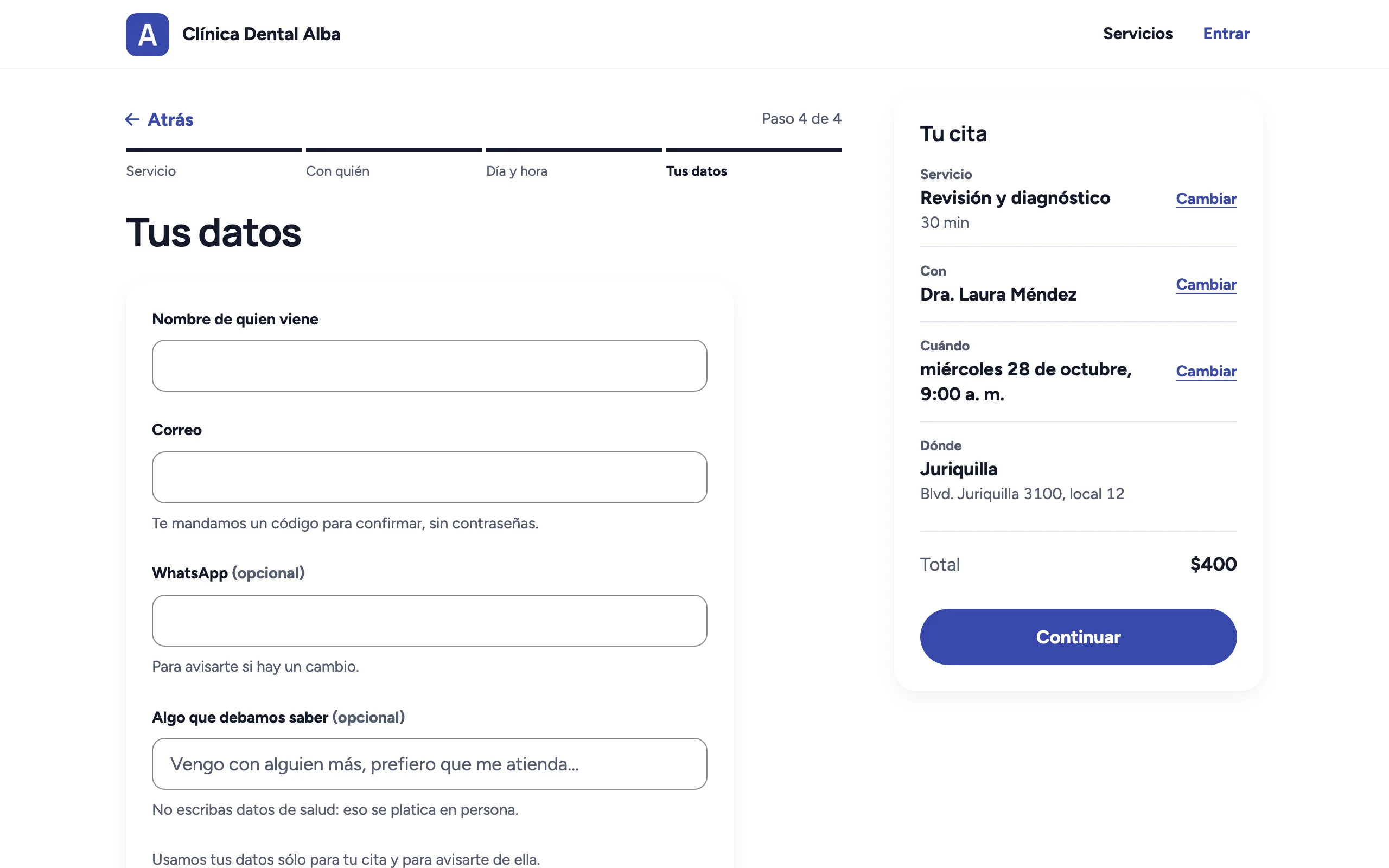Focus the Nombre de quien viene field

click(x=429, y=366)
